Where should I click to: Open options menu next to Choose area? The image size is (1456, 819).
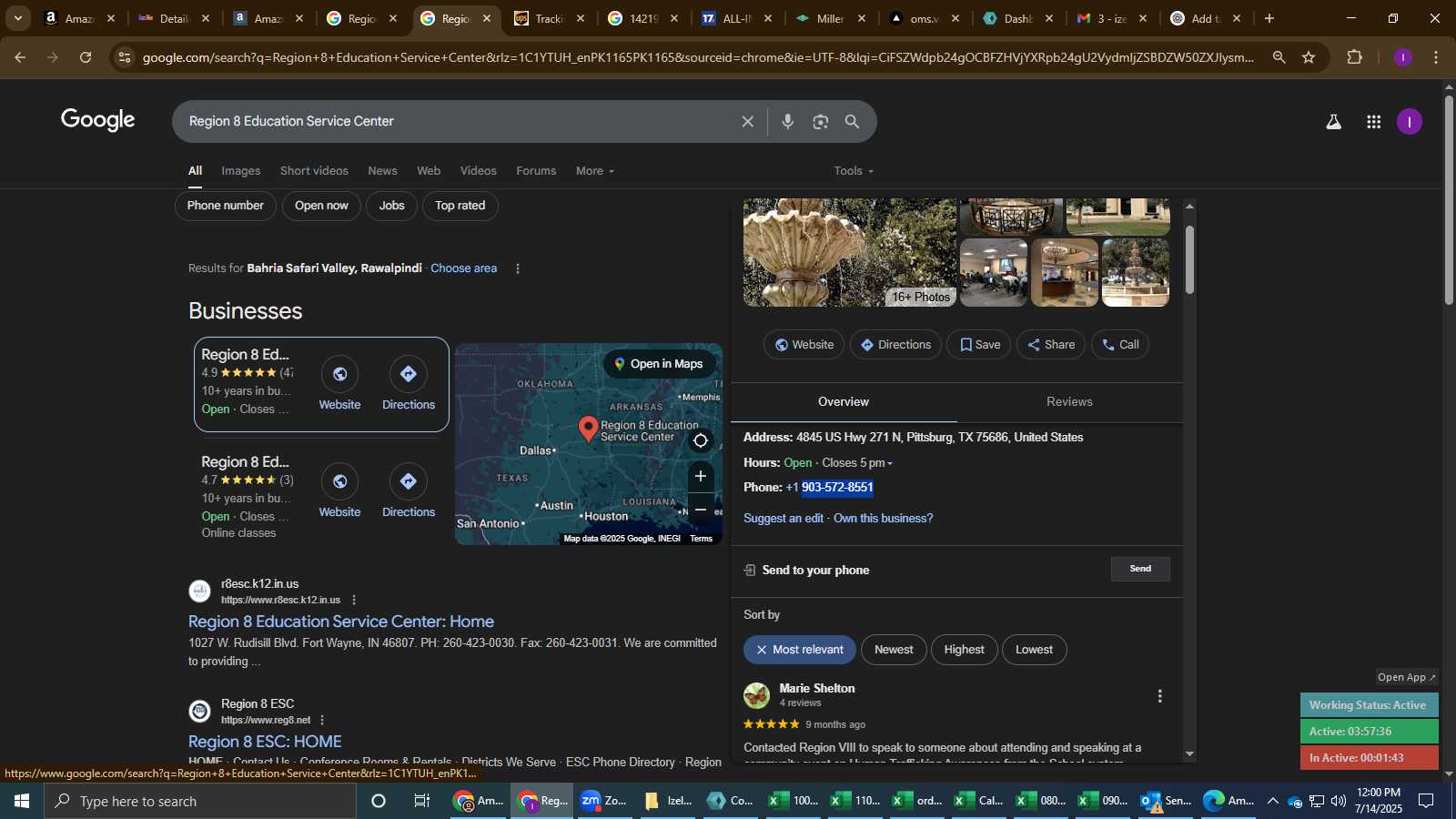(x=518, y=268)
